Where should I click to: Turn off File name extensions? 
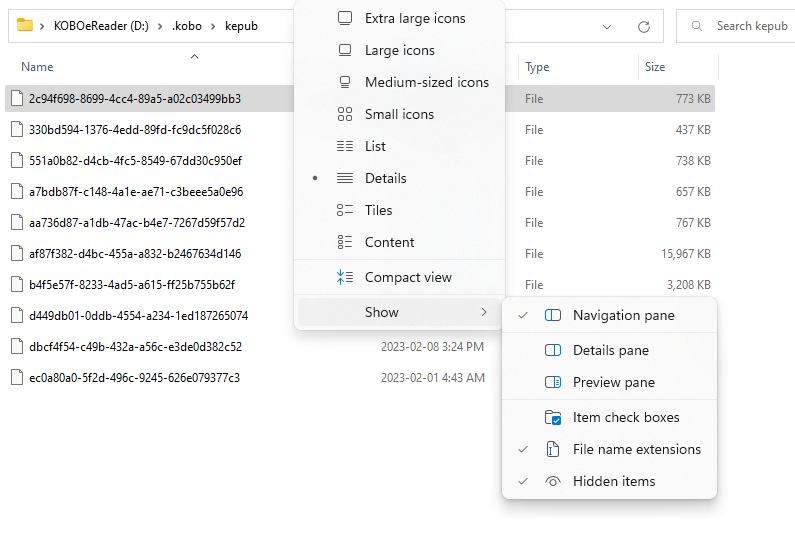(x=636, y=449)
